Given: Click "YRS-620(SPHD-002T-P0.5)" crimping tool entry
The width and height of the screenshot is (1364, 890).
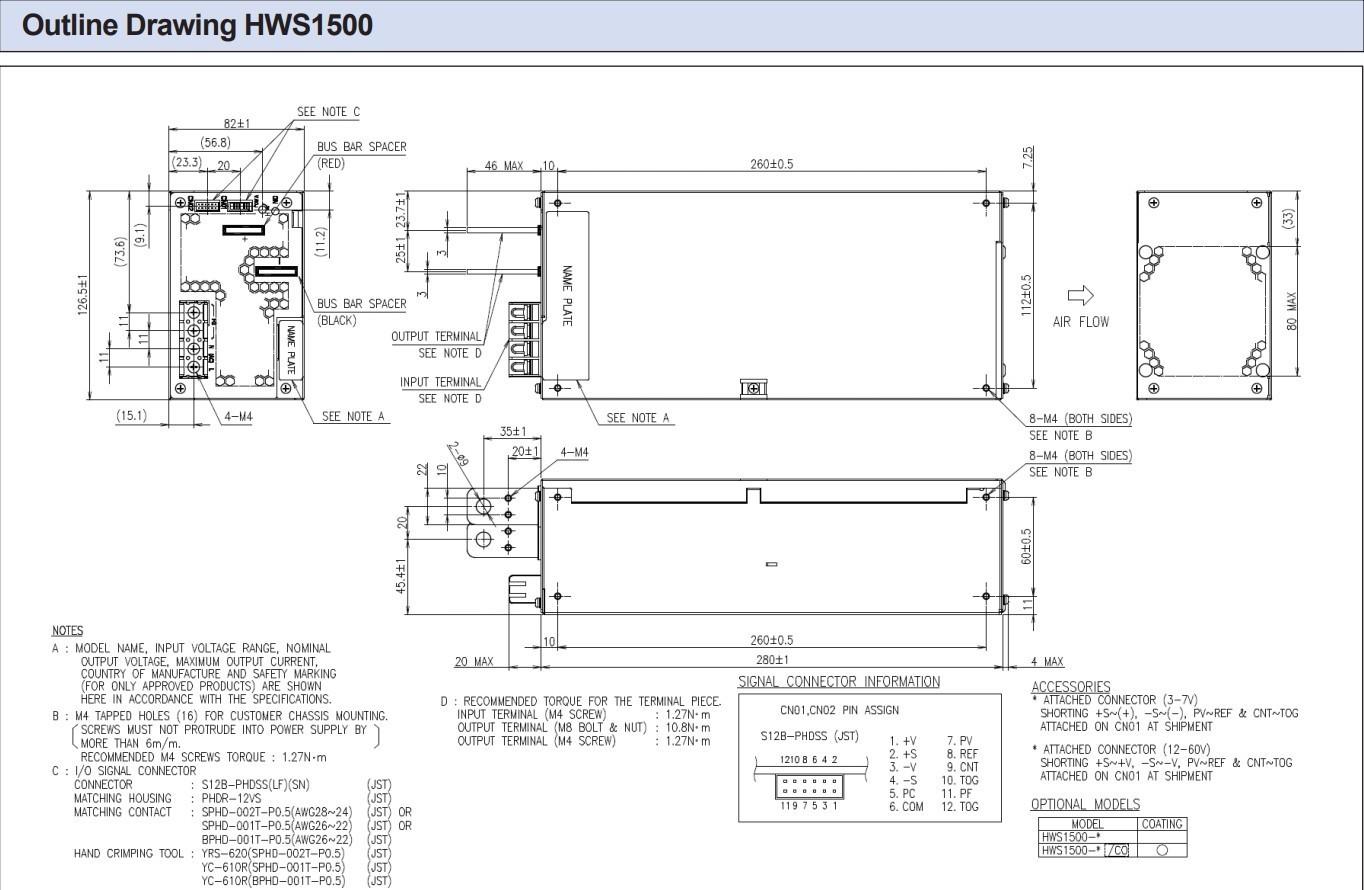Looking at the screenshot, I should [x=273, y=853].
